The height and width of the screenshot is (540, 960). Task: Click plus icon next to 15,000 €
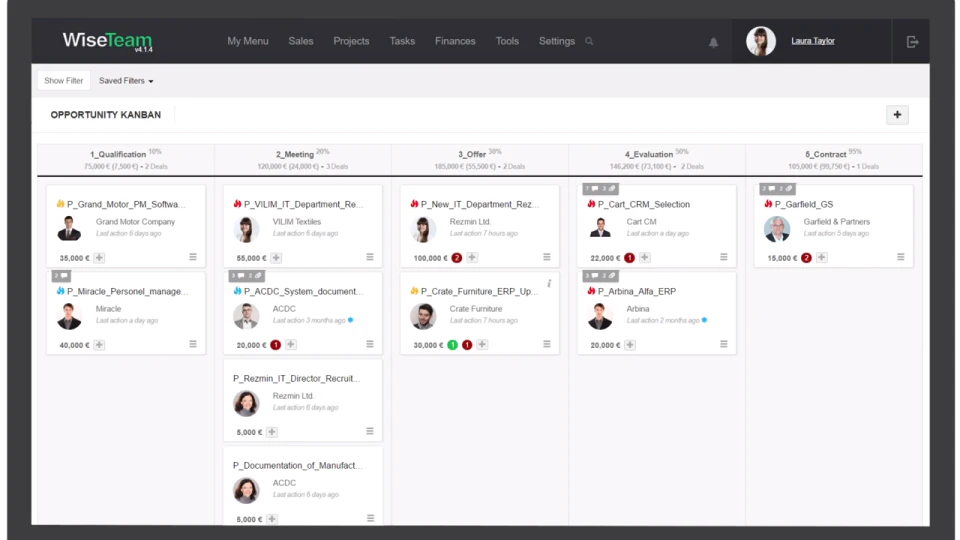pyautogui.click(x=821, y=258)
